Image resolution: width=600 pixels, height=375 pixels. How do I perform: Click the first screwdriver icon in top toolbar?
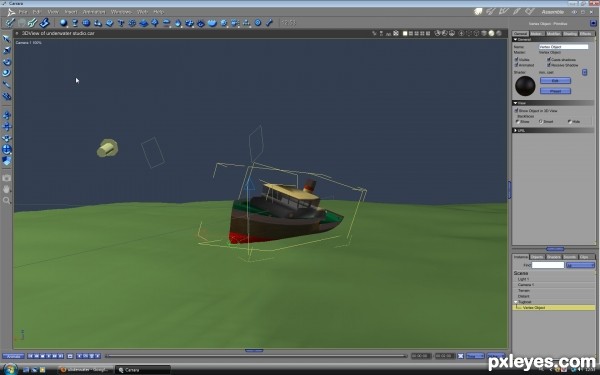[x=10, y=23]
